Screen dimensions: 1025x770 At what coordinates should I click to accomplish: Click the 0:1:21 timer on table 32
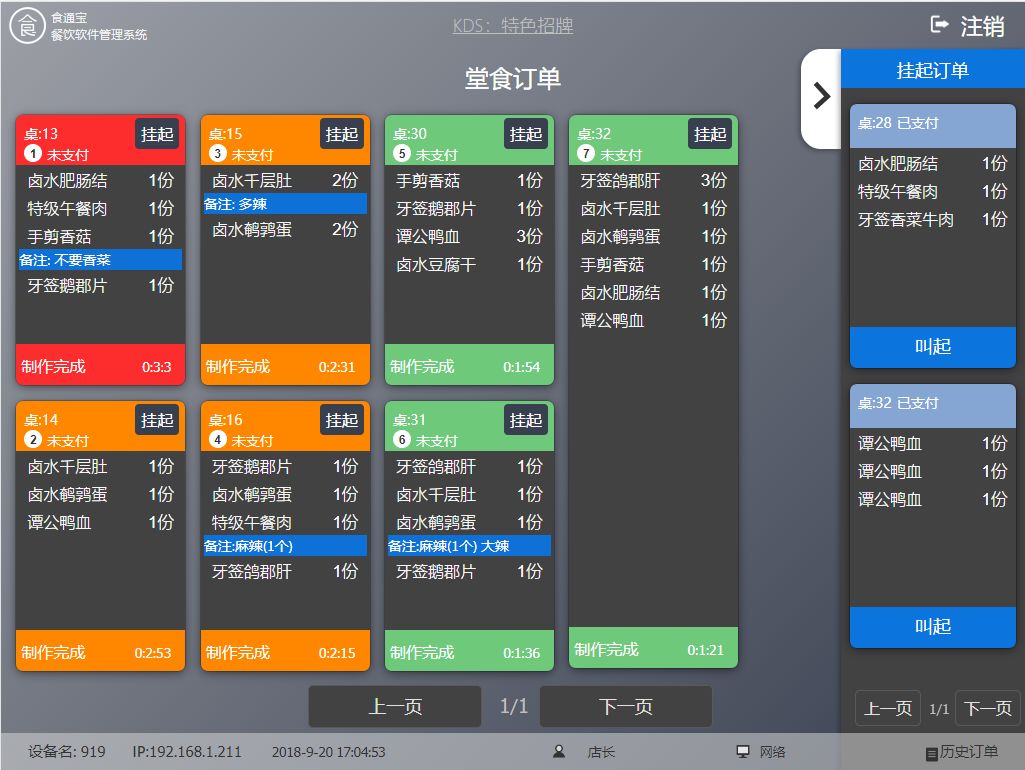click(x=705, y=650)
